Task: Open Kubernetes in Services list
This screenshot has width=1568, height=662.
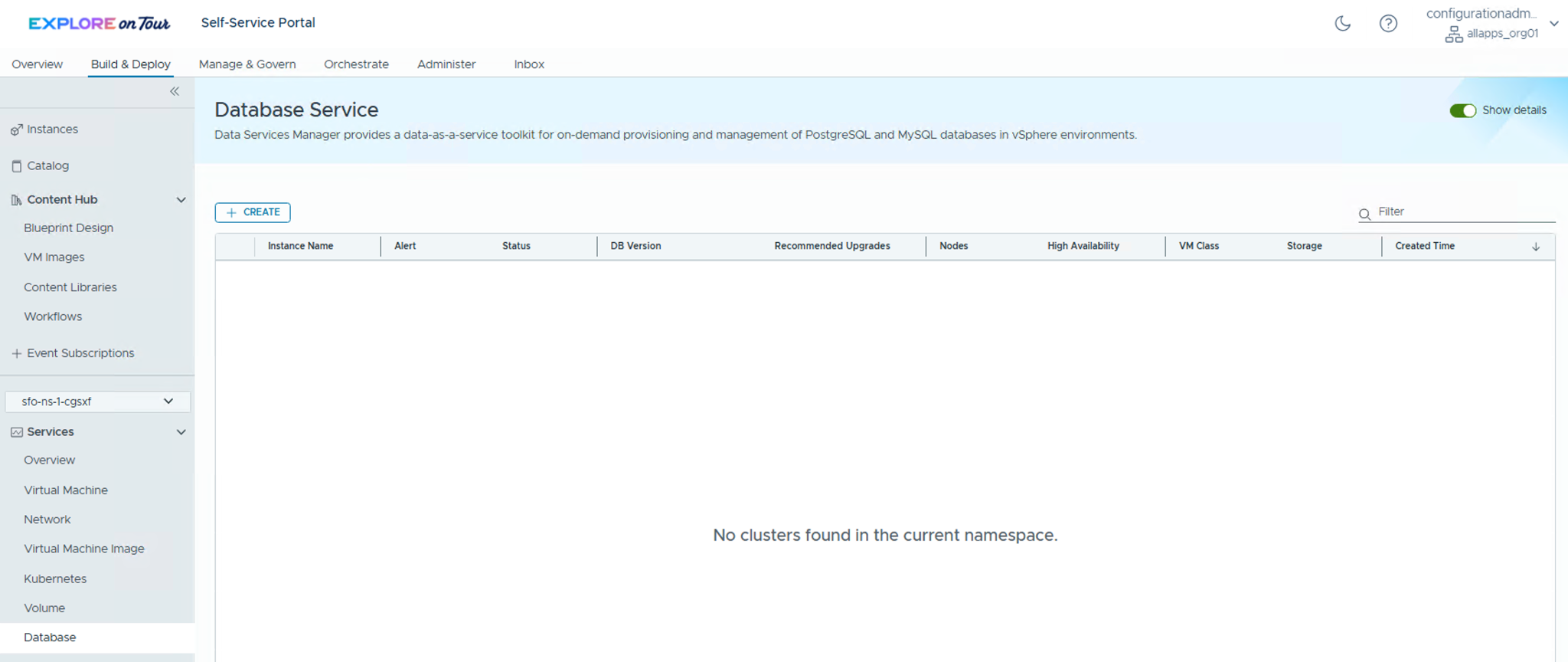Action: (x=55, y=578)
